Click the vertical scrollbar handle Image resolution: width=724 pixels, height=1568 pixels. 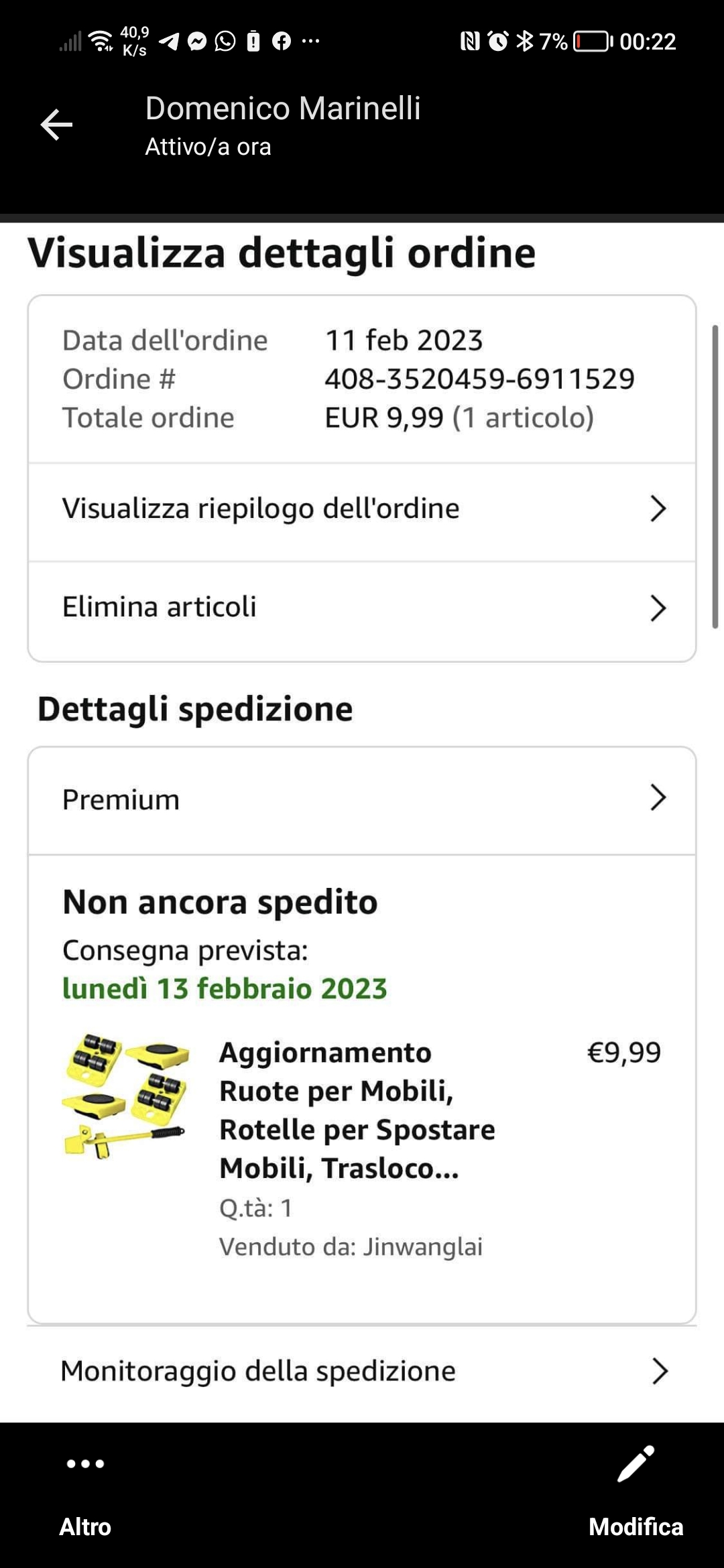(x=715, y=476)
